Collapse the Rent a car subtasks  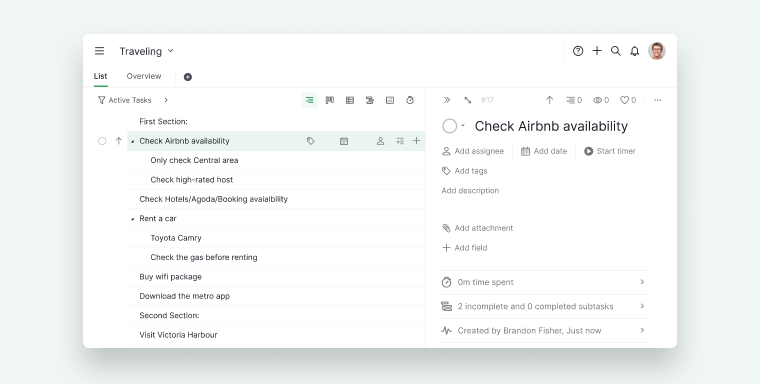pos(133,219)
